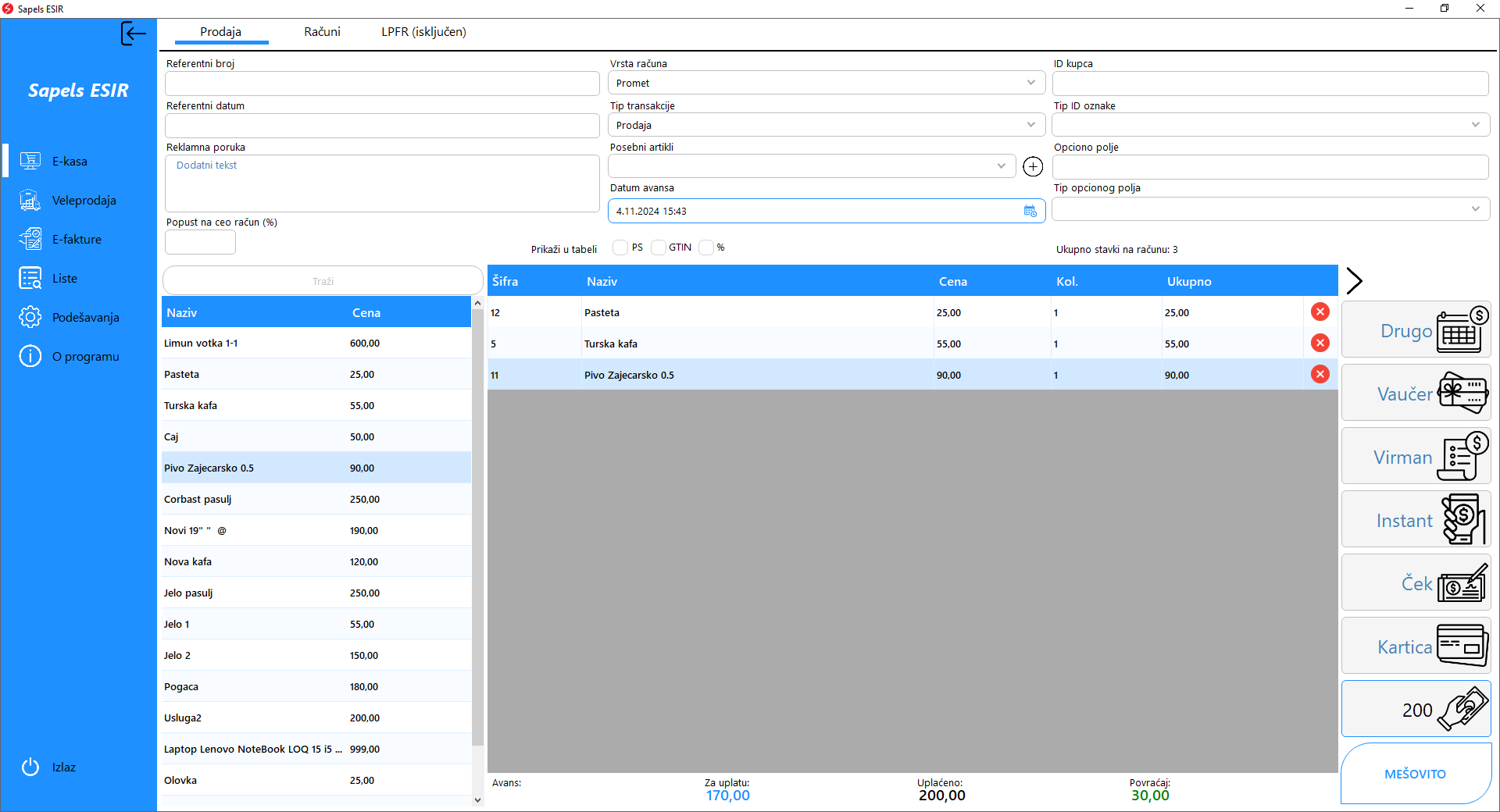The image size is (1500, 812).
Task: Open Posebni artikli dropdown
Action: tap(812, 166)
